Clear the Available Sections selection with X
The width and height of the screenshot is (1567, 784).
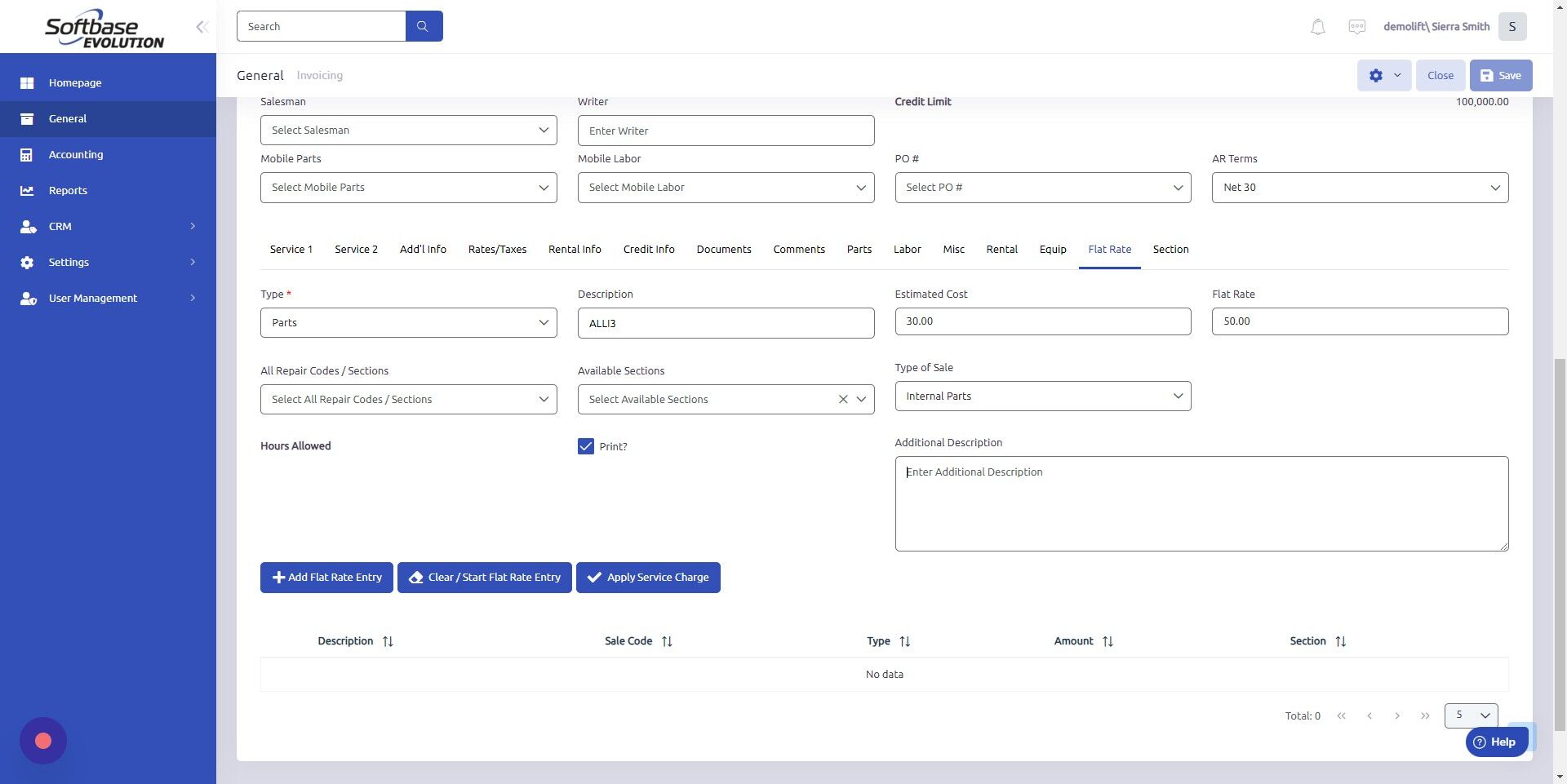843,399
